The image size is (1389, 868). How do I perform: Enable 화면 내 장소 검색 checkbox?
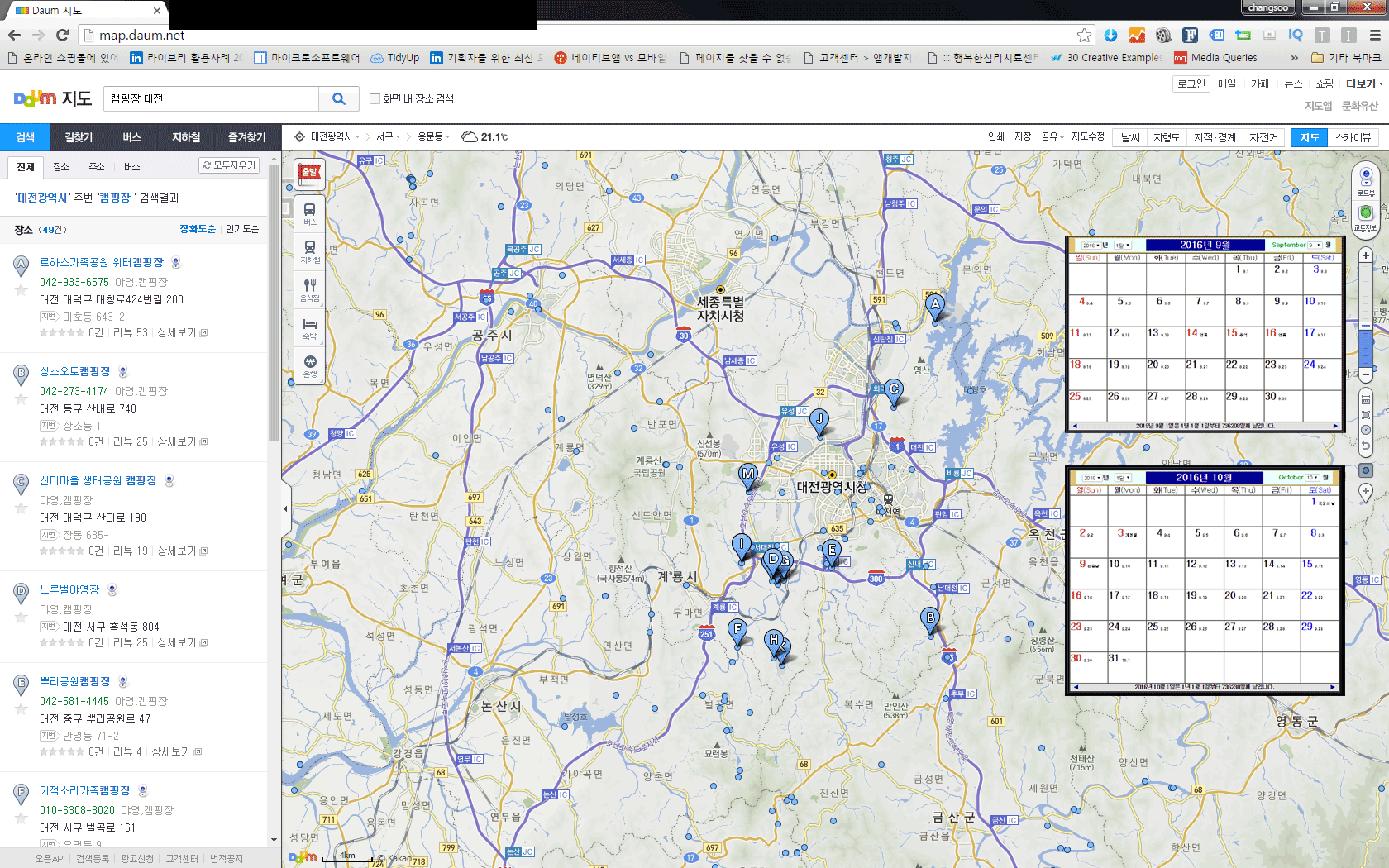[375, 98]
